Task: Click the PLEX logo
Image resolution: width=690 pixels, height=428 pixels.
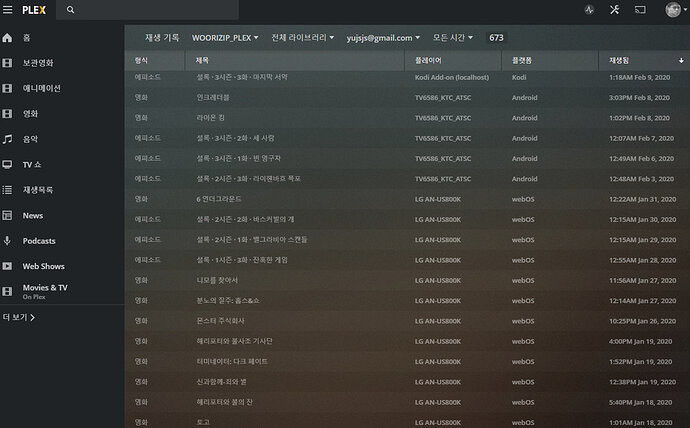Action: (x=34, y=10)
